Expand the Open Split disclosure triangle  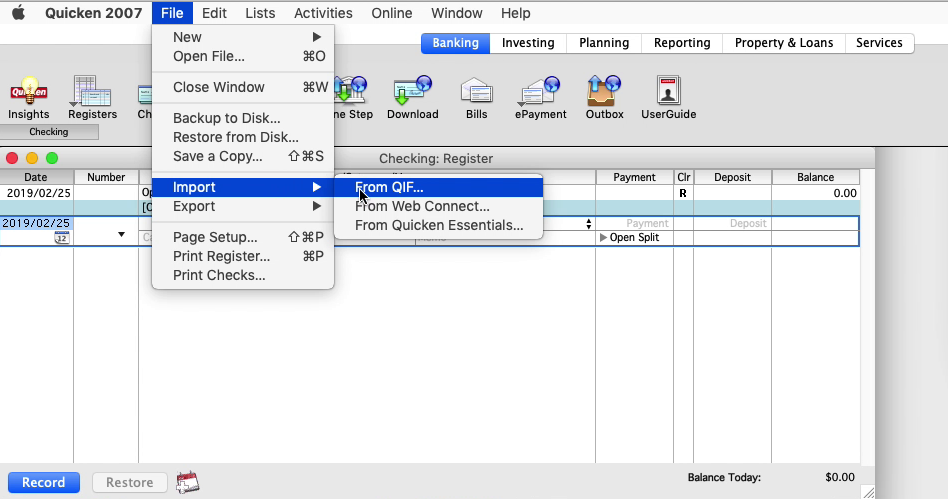603,238
